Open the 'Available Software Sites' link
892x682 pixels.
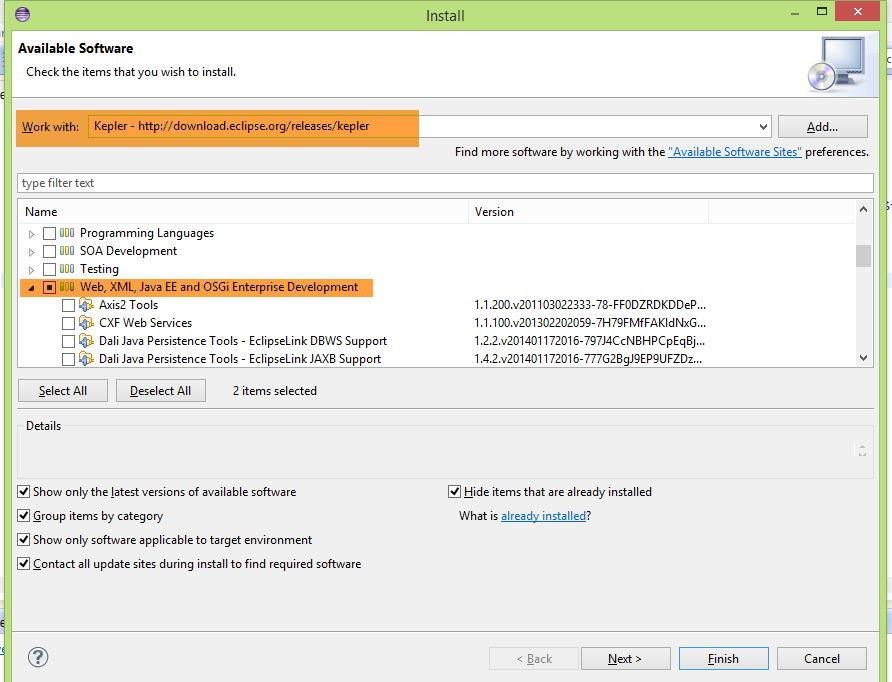tap(735, 152)
